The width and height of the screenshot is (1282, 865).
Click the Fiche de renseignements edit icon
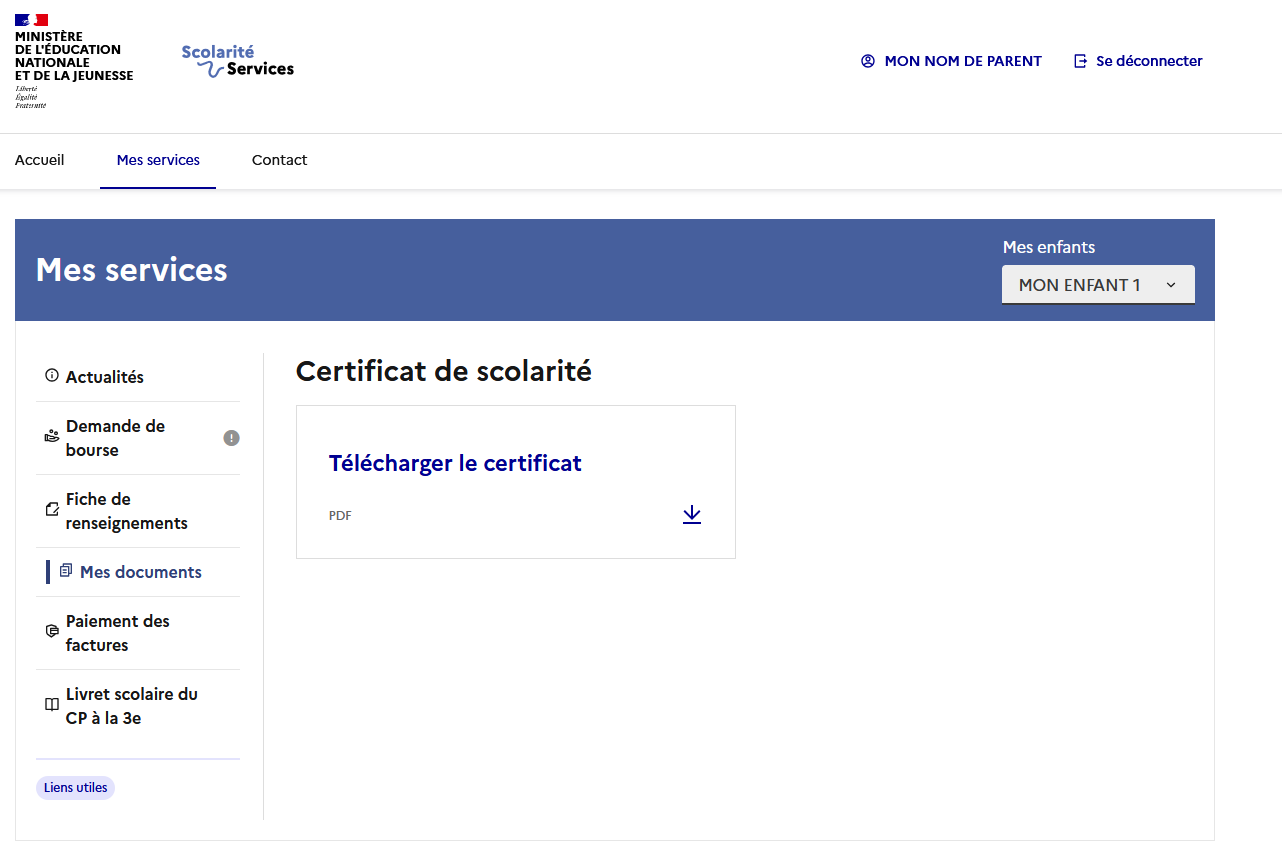52,510
